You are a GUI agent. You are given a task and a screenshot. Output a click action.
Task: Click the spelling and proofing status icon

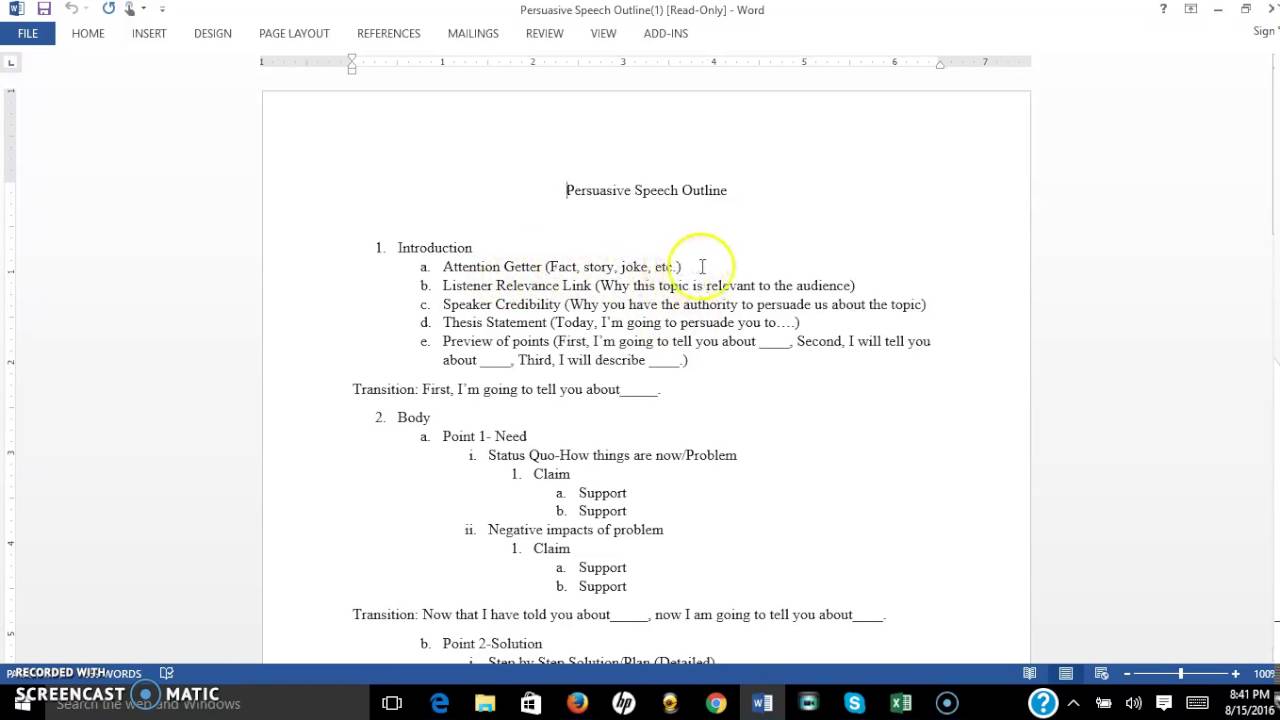click(x=167, y=673)
